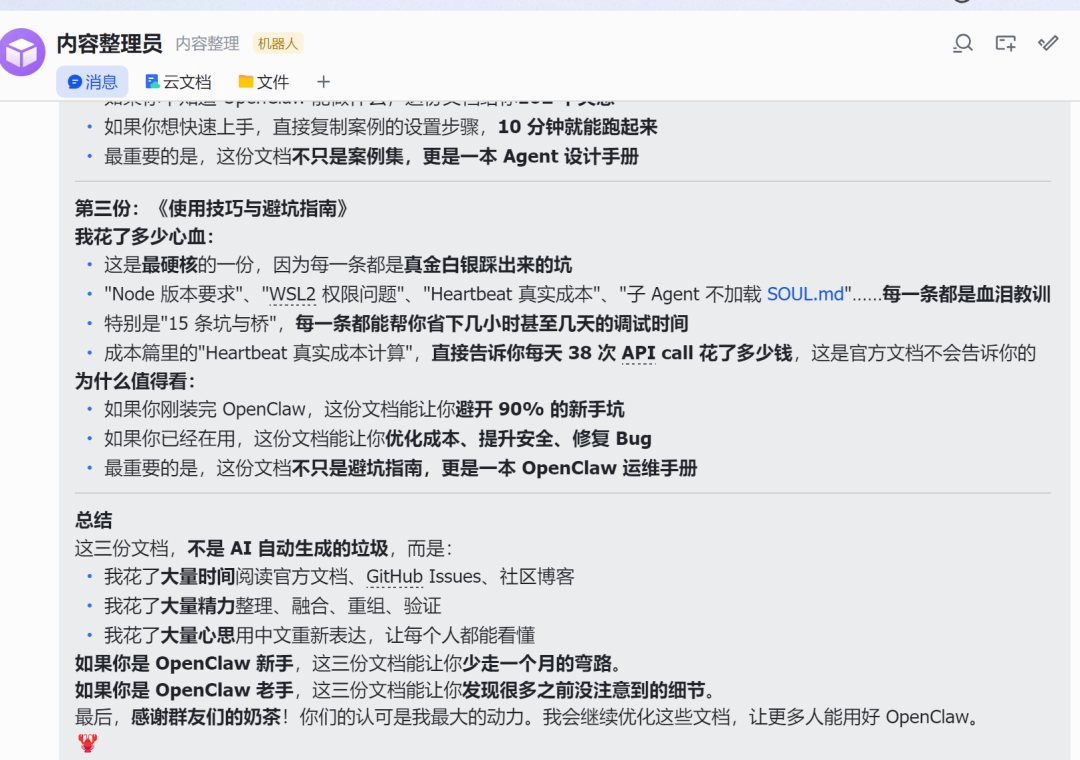This screenshot has height=760, width=1080.
Task: Click the blue chat bubble icon beside 消息
Action: pos(77,81)
